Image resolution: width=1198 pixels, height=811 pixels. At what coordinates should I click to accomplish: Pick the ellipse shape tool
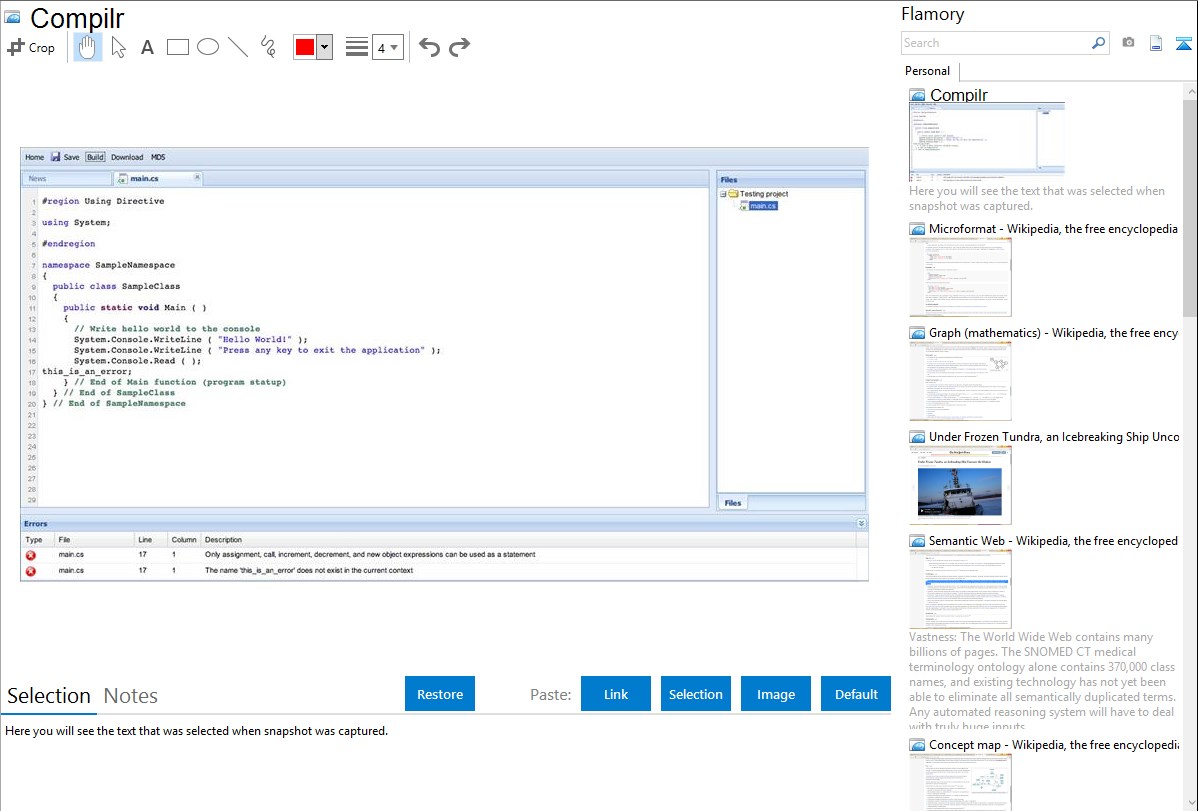(x=208, y=47)
